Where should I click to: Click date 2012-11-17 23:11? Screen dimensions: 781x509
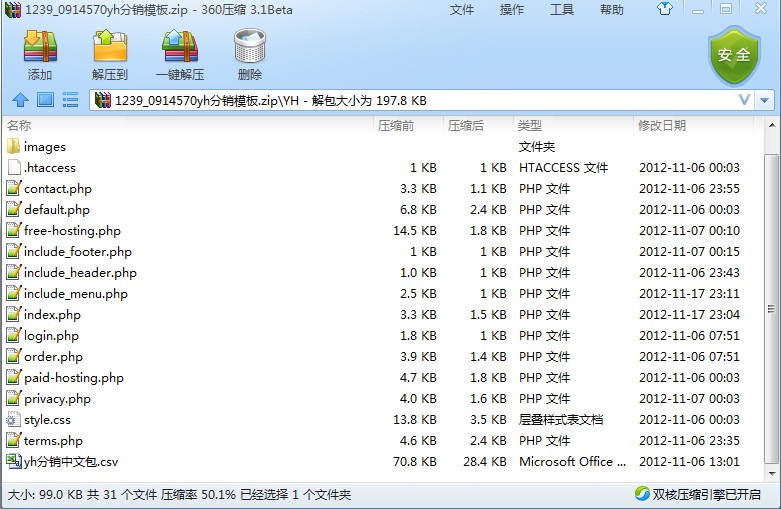tap(689, 293)
